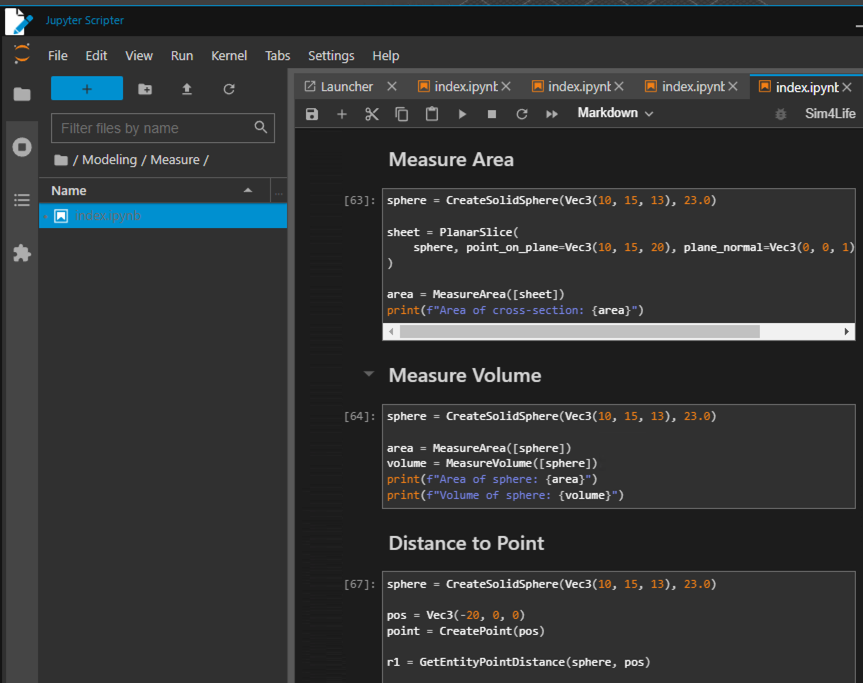Image resolution: width=863 pixels, height=683 pixels.
Task: Interrupt the kernel stop icon
Action: (x=492, y=114)
